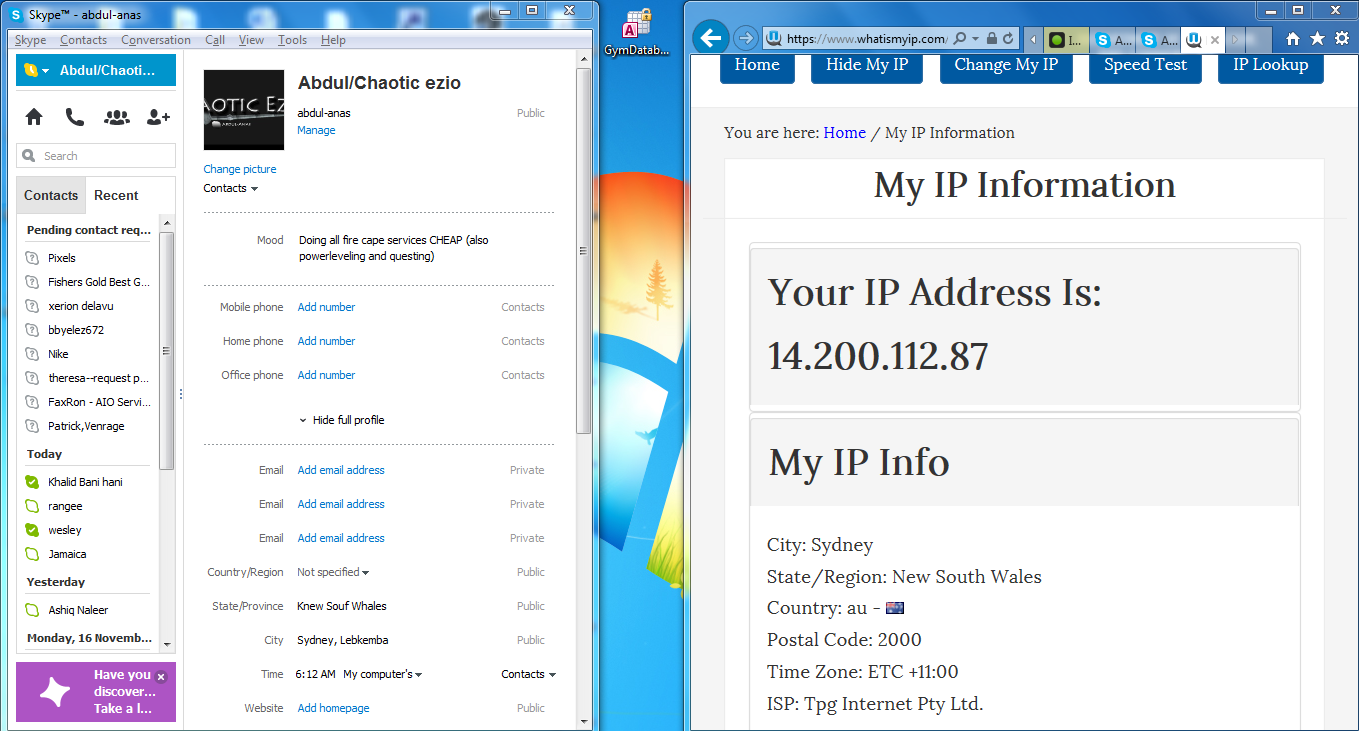This screenshot has height=731, width=1359.
Task: Click the browser address bar URL
Action: 866,39
